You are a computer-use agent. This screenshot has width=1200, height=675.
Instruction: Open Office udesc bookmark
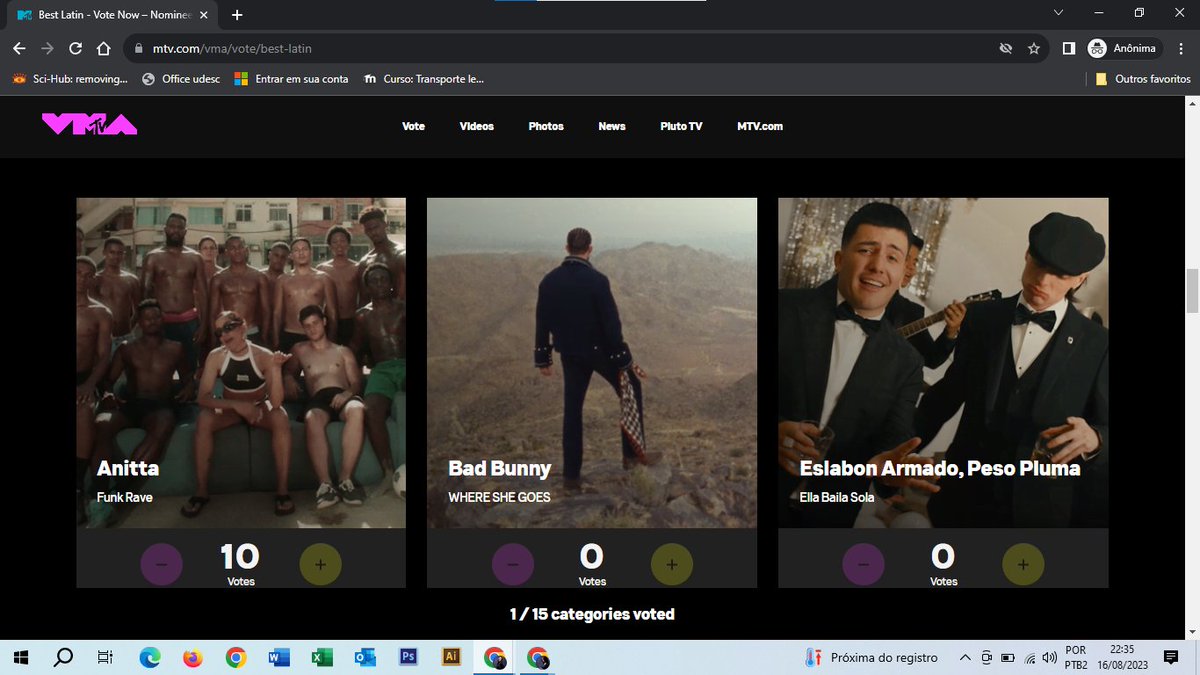click(x=181, y=79)
